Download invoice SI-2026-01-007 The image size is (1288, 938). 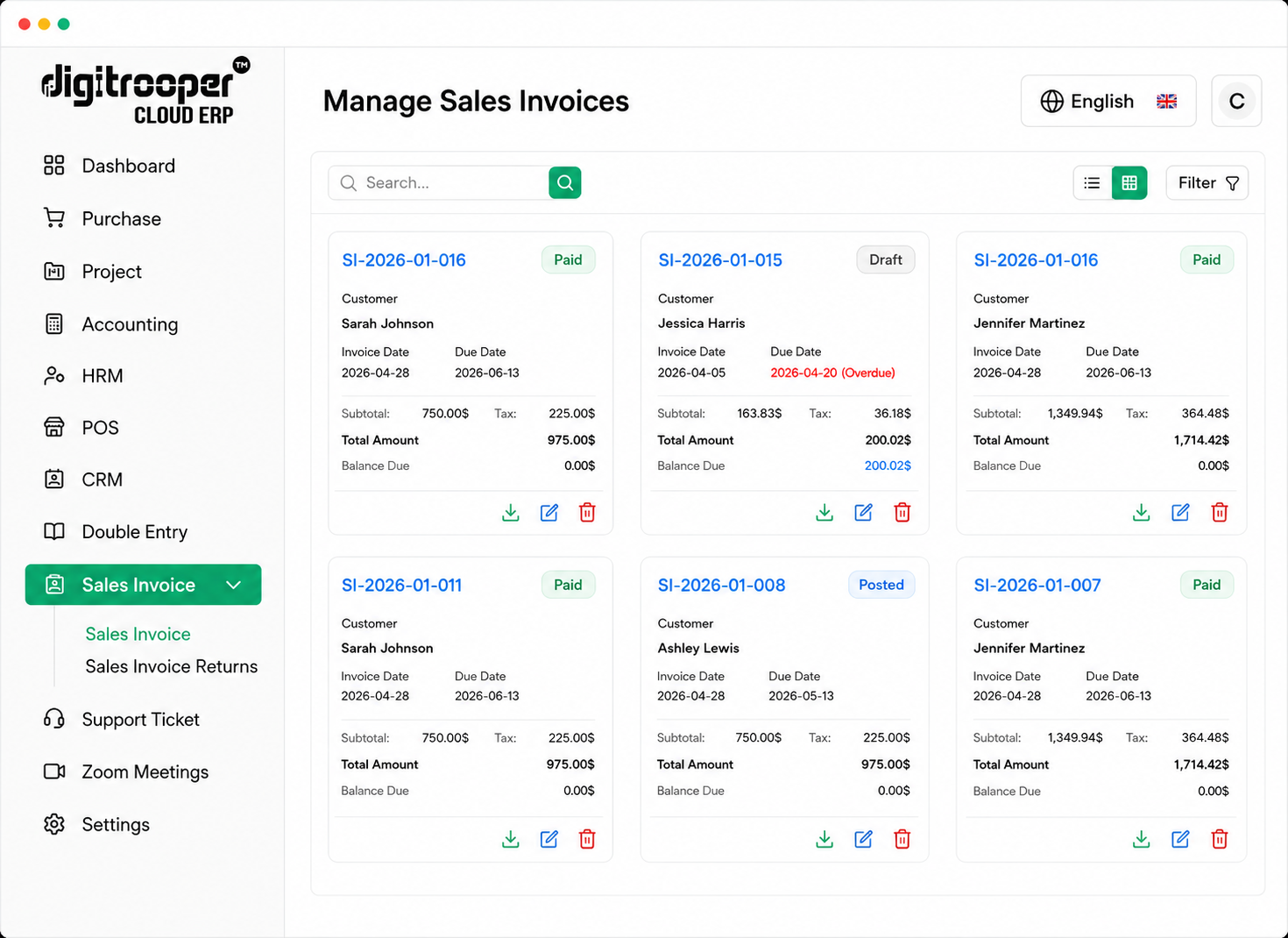click(1141, 839)
